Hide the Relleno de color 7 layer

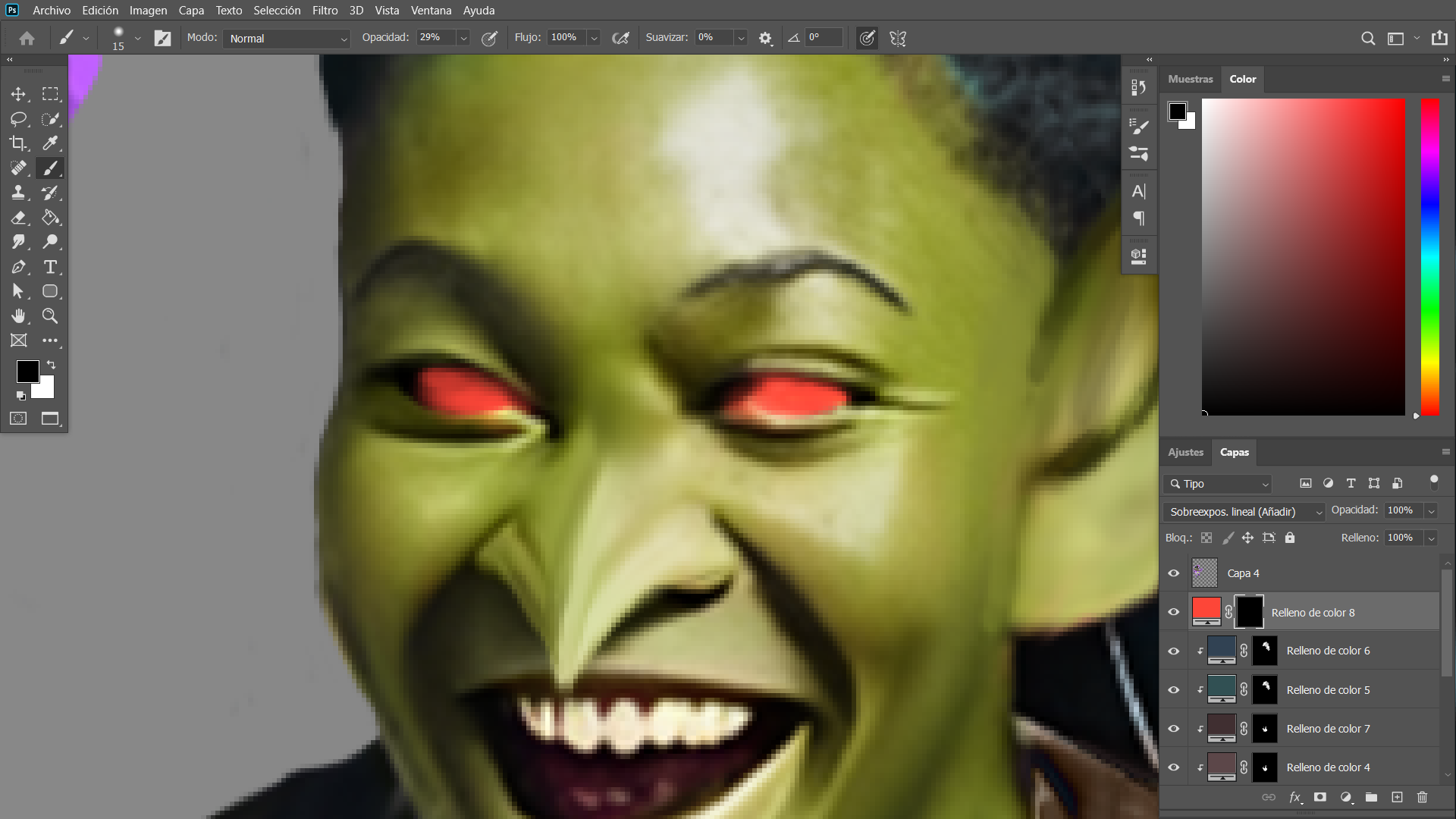1174,729
